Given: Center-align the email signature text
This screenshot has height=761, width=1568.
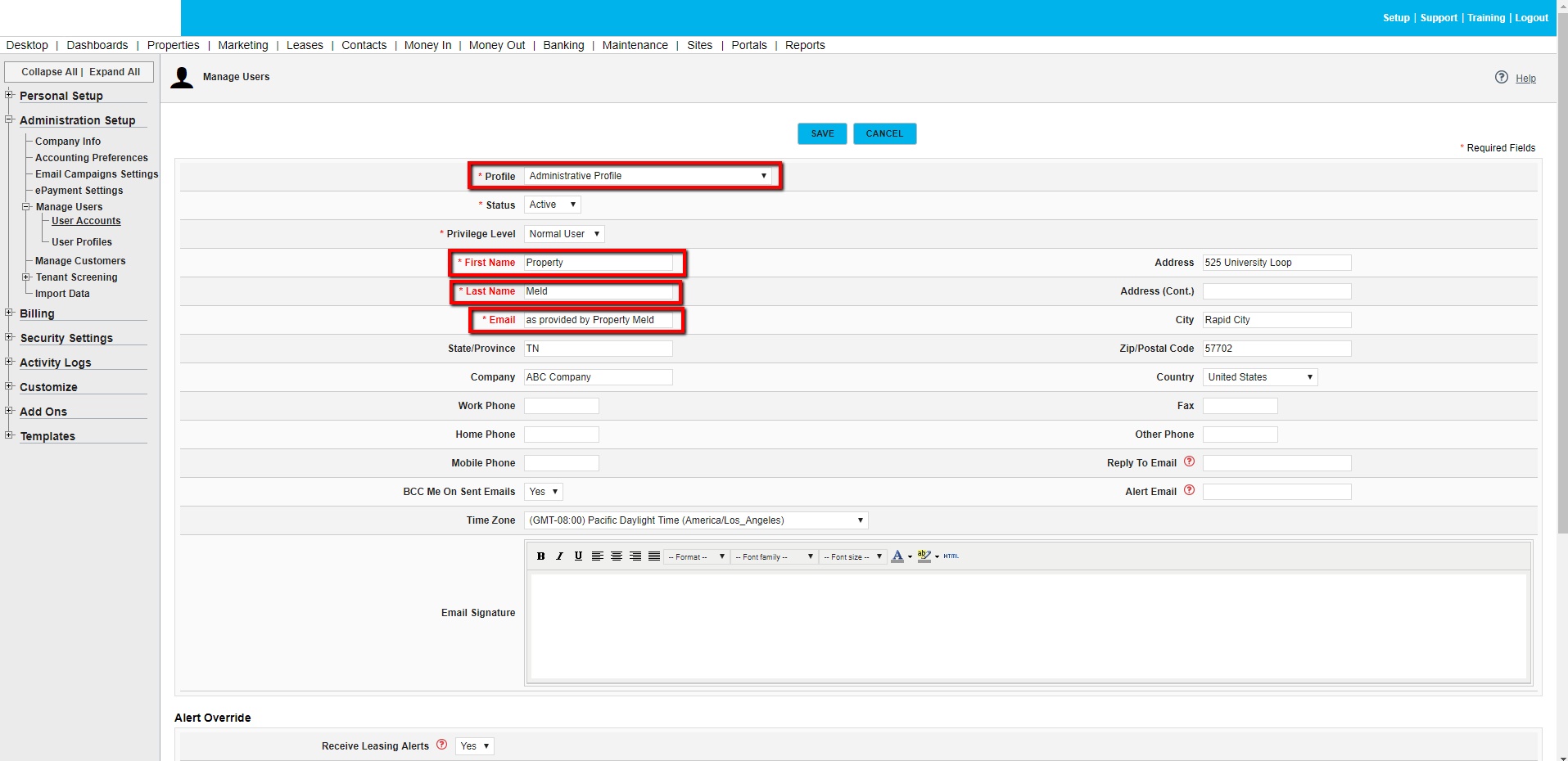Looking at the screenshot, I should point(617,556).
